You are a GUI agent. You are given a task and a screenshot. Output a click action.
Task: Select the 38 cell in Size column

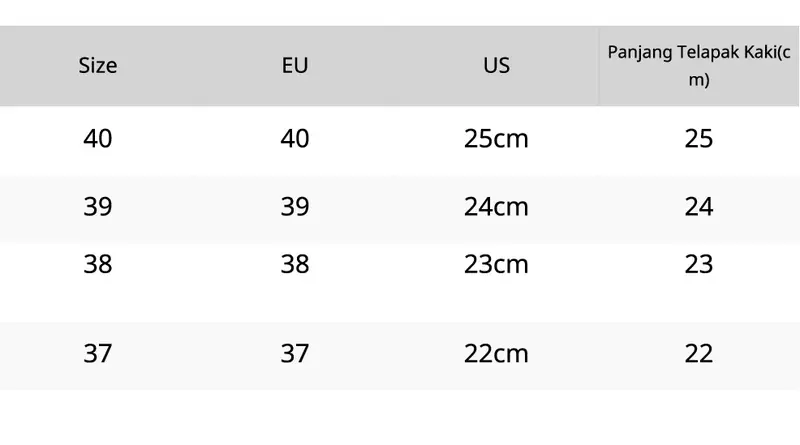click(98, 264)
